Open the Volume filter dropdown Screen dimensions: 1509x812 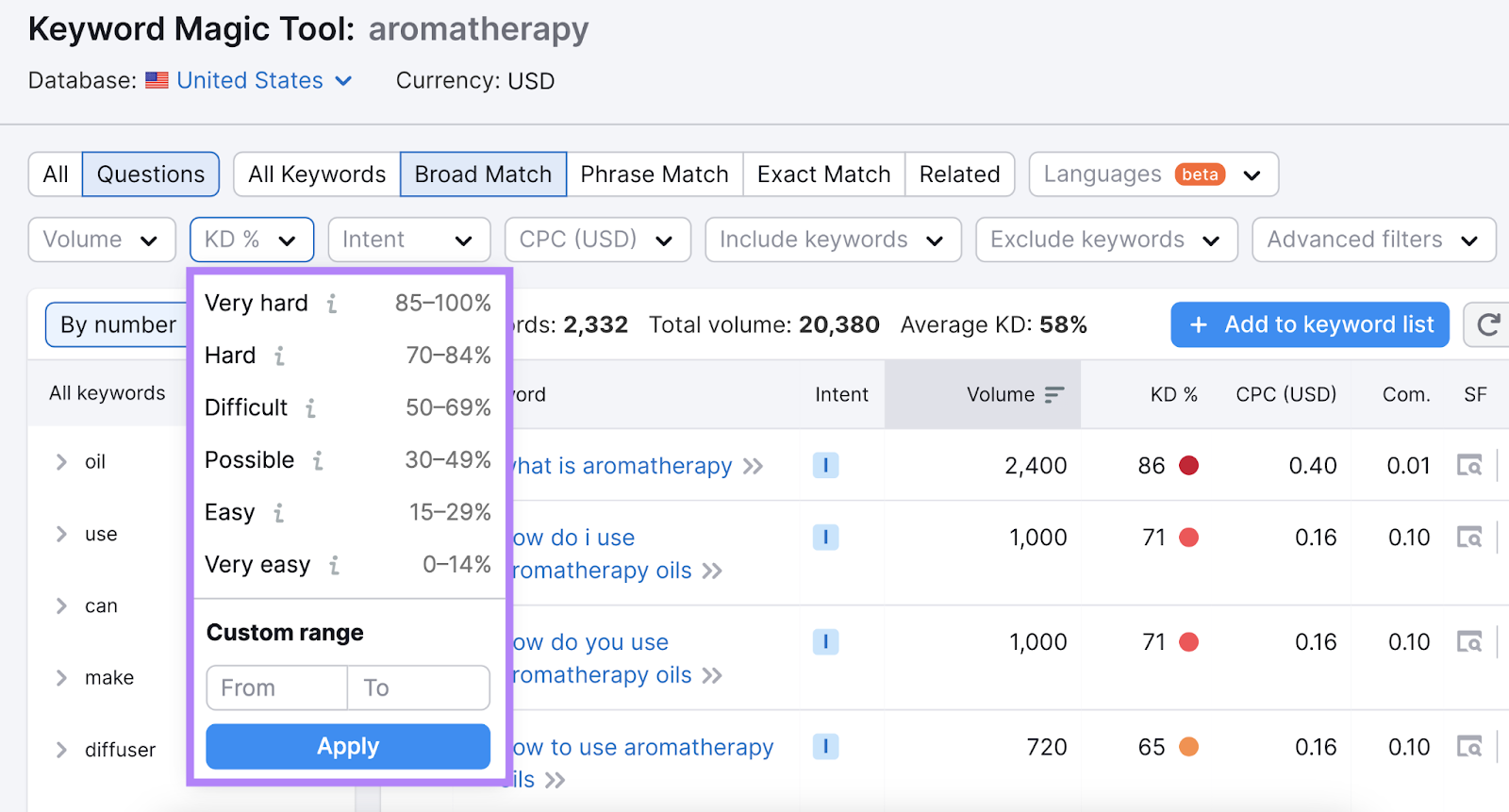102,240
